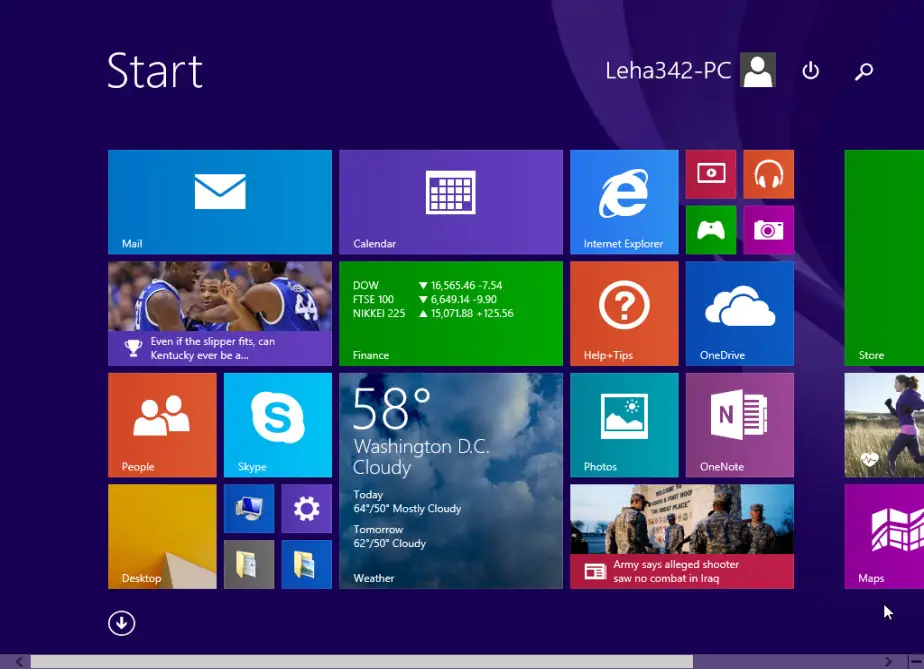This screenshot has width=924, height=669.
Task: Click the power options button
Action: point(811,71)
